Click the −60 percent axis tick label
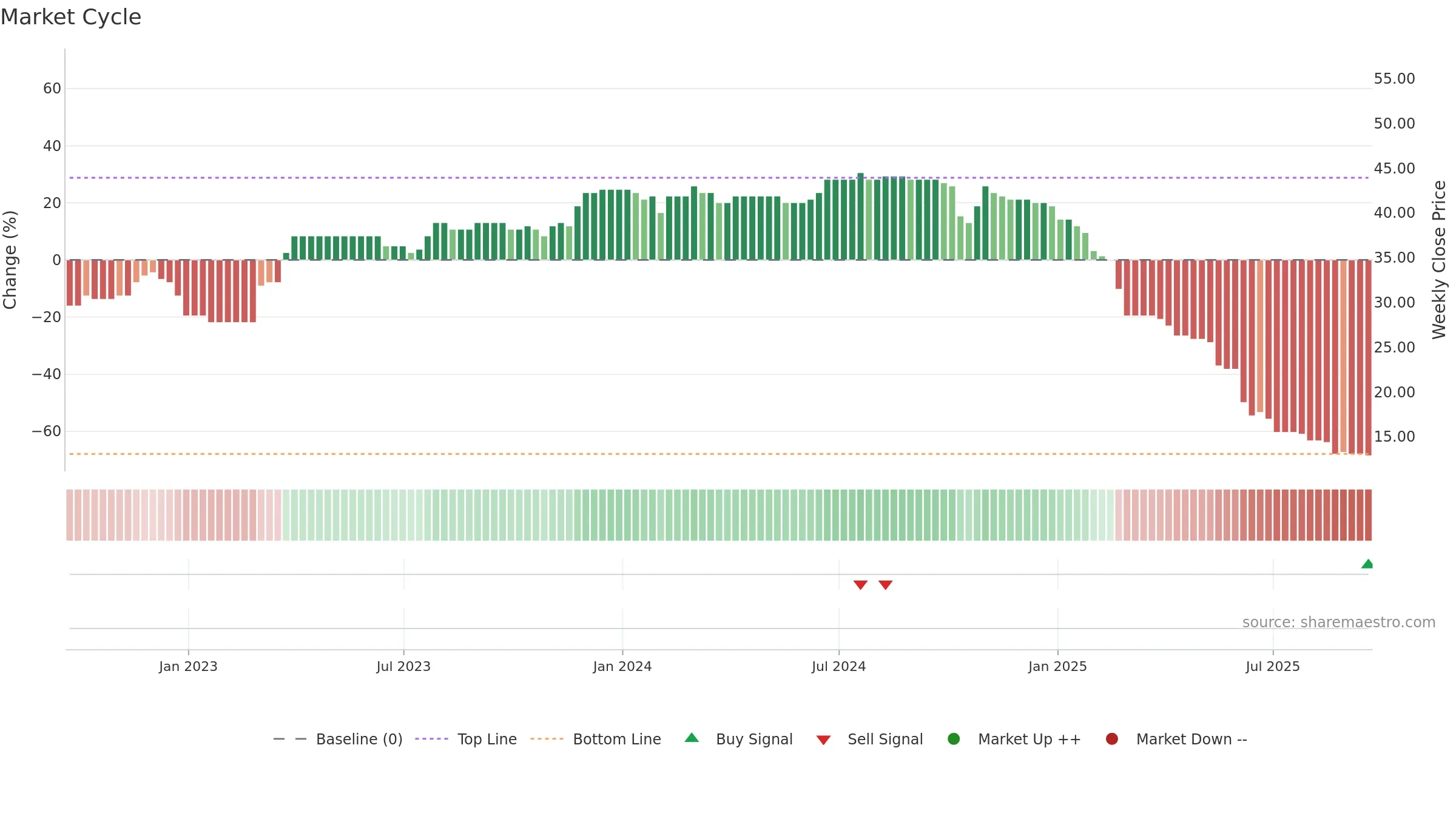Image resolution: width=1456 pixels, height=819 pixels. [47, 431]
